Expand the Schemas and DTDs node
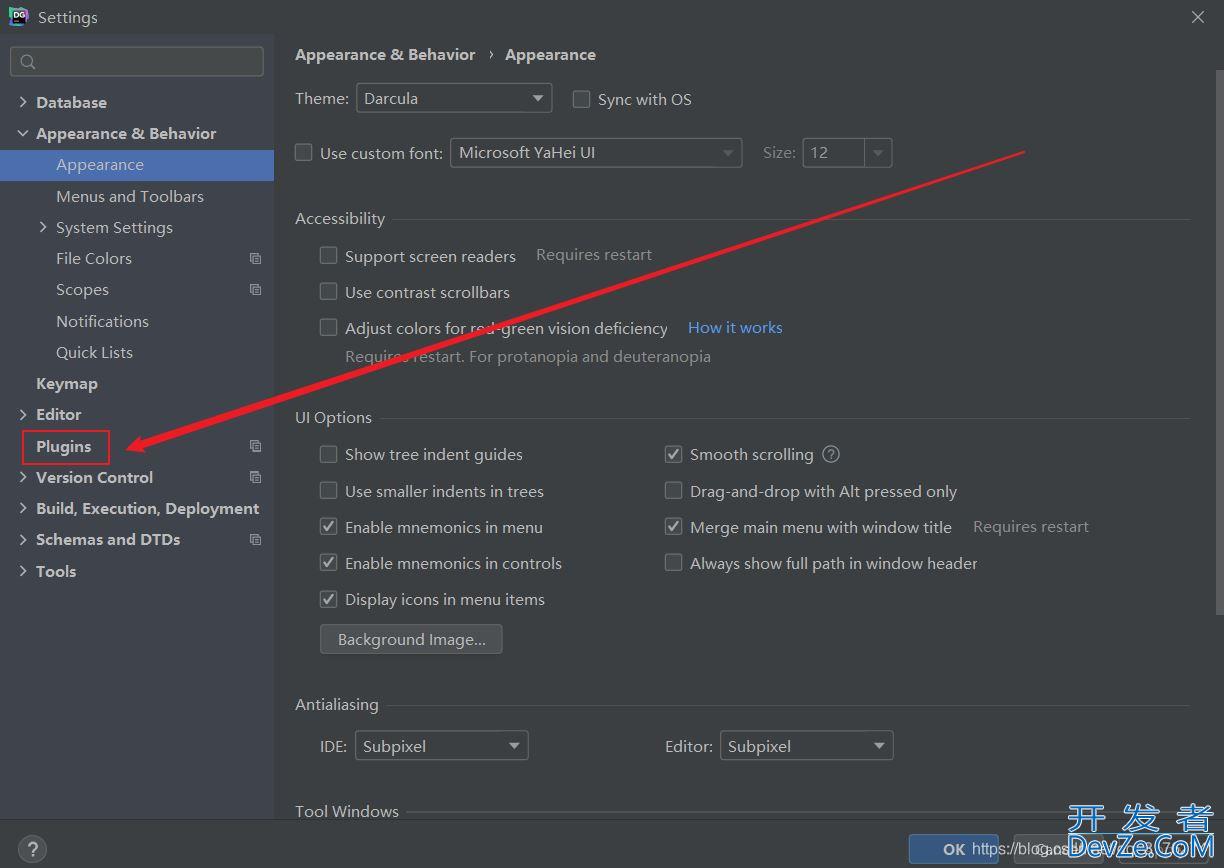Screen dimensions: 1224x868 [x=23, y=539]
